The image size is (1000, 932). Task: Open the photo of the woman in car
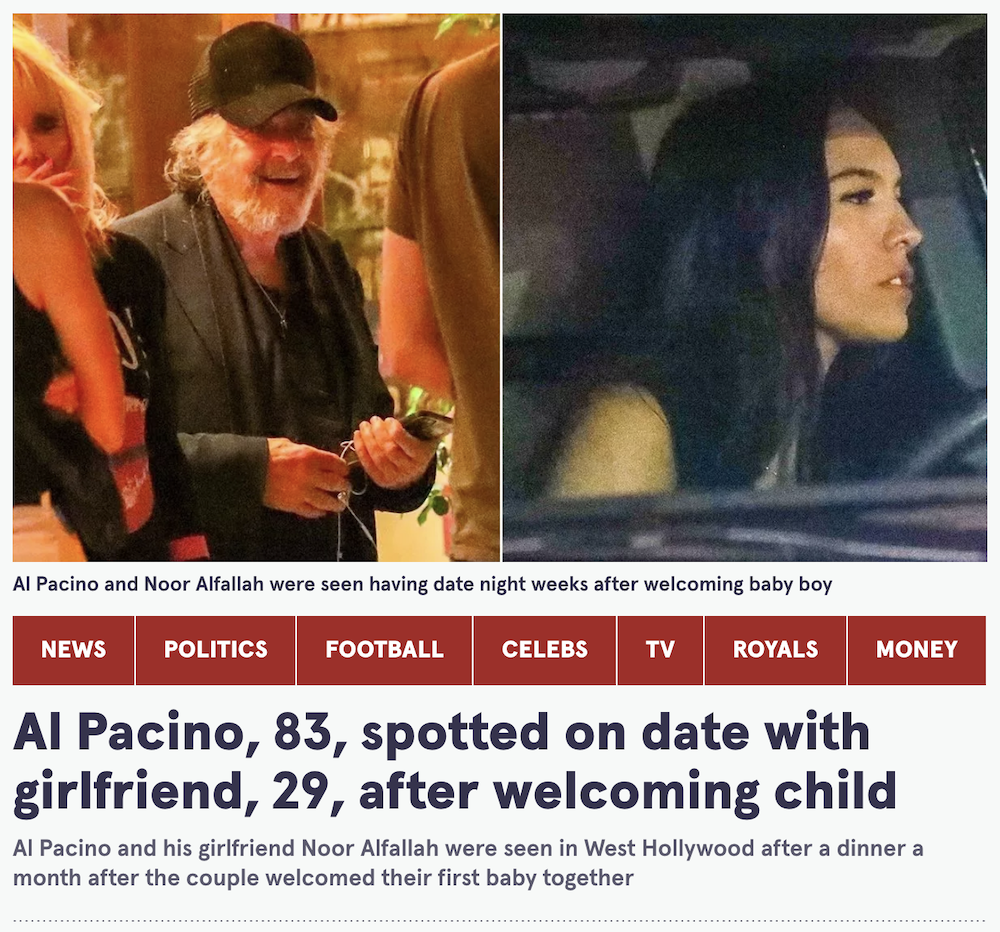click(744, 288)
